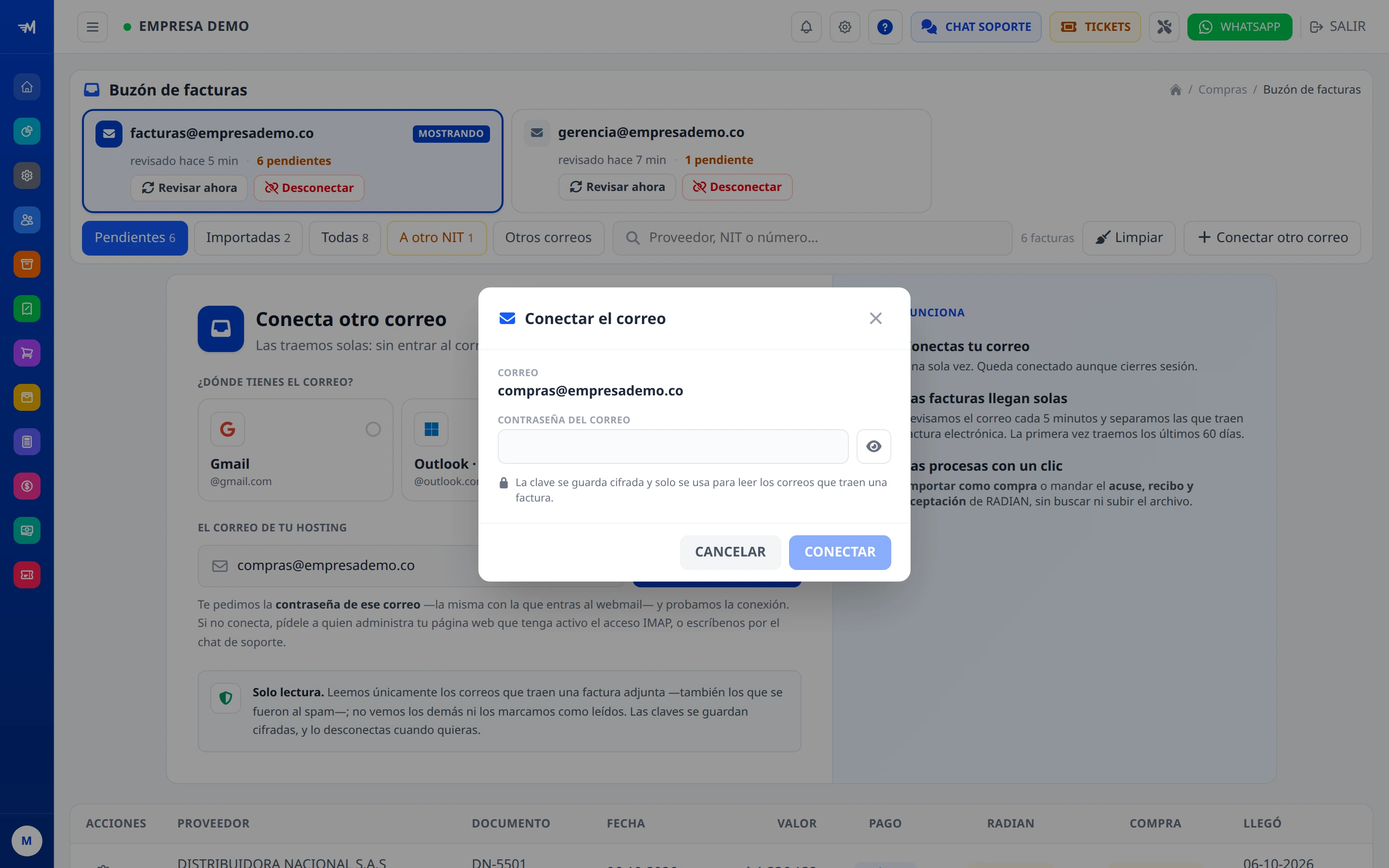
Task: Click the CONECTAR button
Action: pyautogui.click(x=840, y=552)
